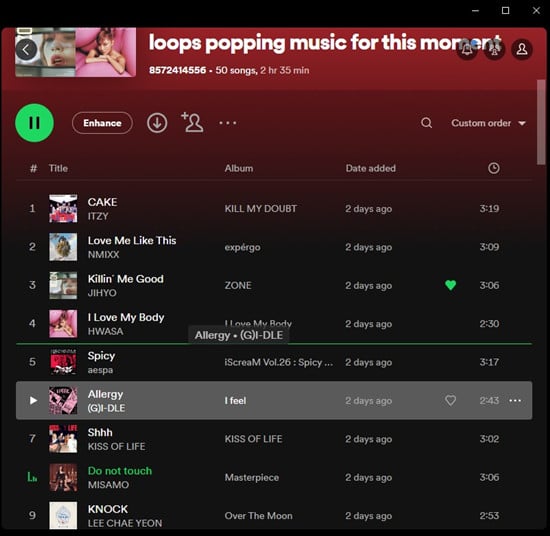Click the Do not touch cover thumbnail
Image resolution: width=550 pixels, height=536 pixels.
tap(63, 477)
